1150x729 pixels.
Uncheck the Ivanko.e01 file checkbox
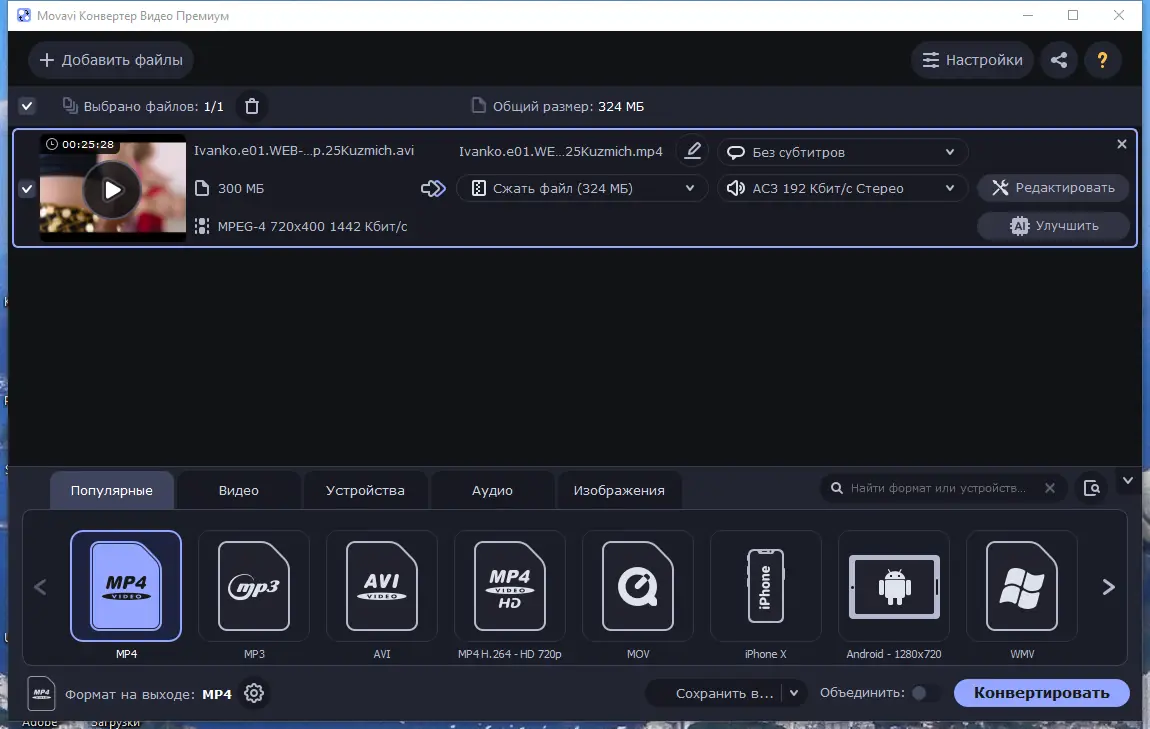click(x=27, y=188)
